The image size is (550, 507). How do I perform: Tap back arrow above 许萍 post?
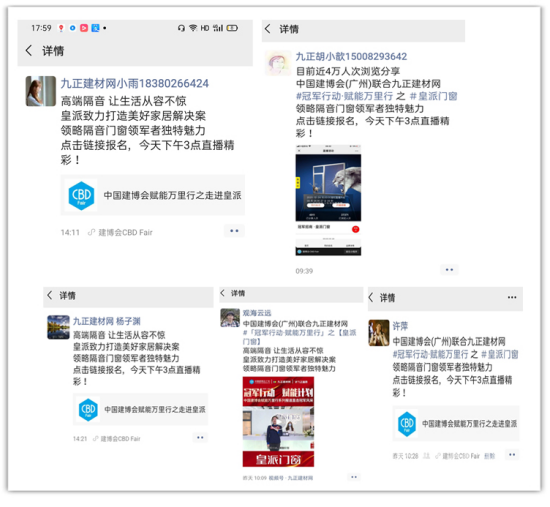pyautogui.click(x=371, y=298)
